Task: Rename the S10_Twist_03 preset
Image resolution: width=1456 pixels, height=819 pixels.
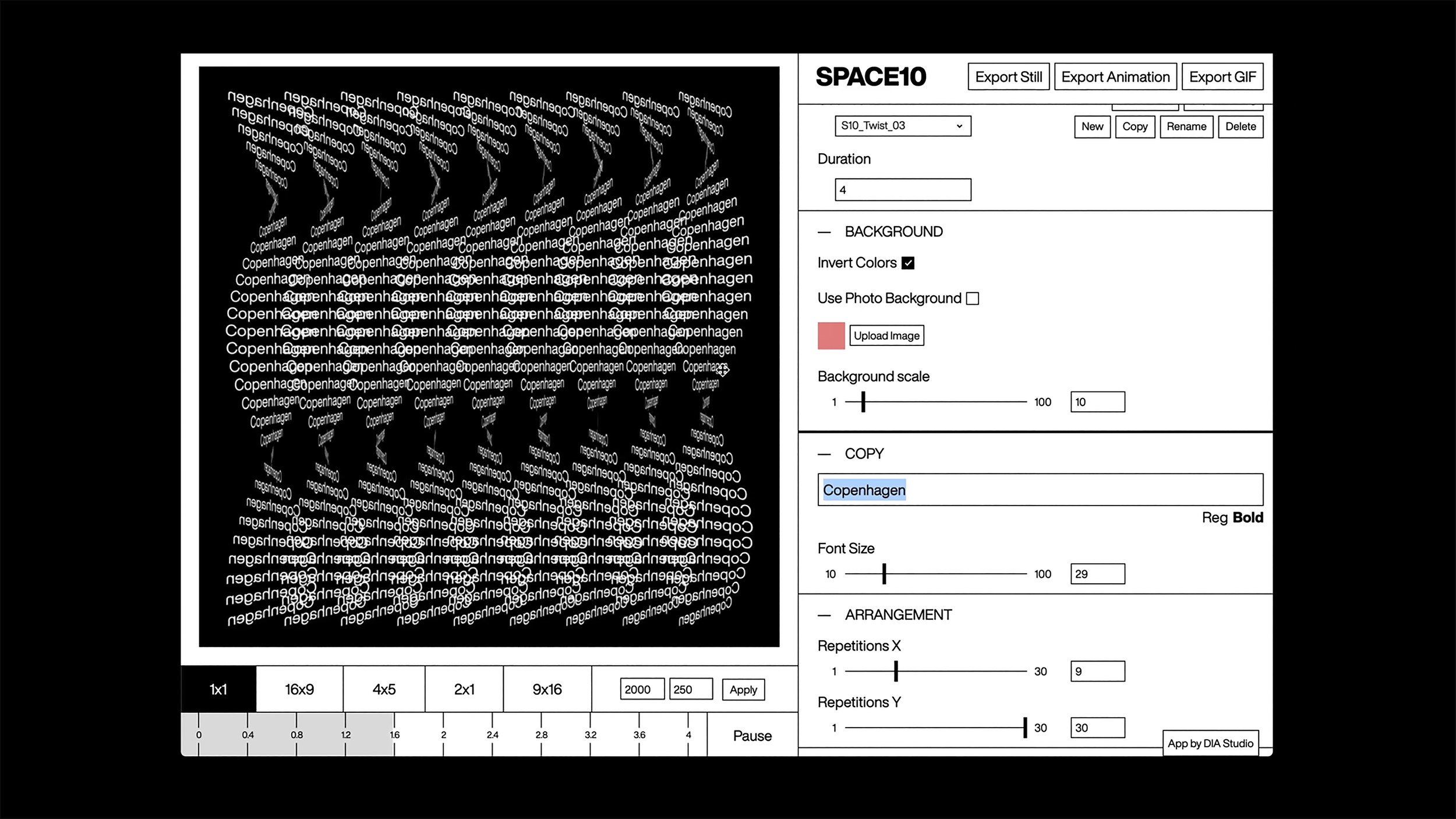Action: click(x=1186, y=126)
